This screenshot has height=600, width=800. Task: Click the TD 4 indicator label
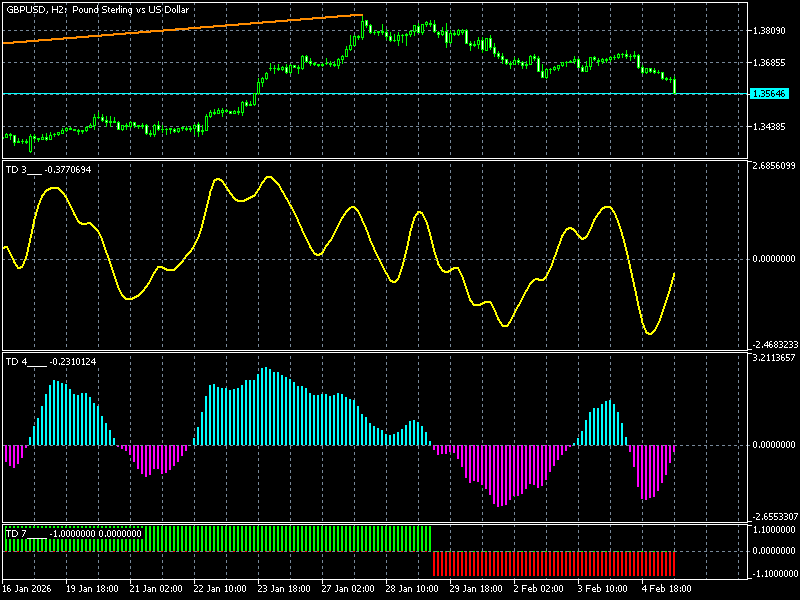tap(51, 362)
